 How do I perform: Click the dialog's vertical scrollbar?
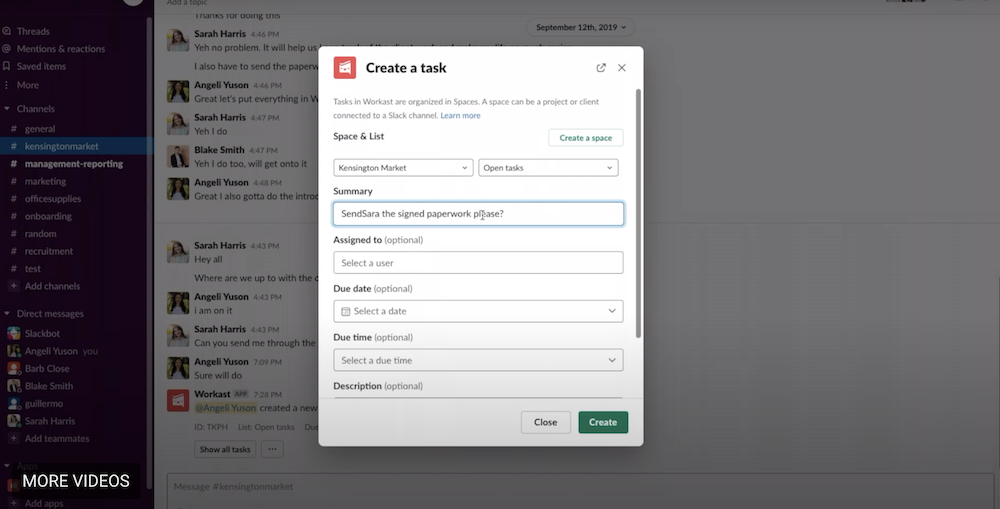(638, 214)
